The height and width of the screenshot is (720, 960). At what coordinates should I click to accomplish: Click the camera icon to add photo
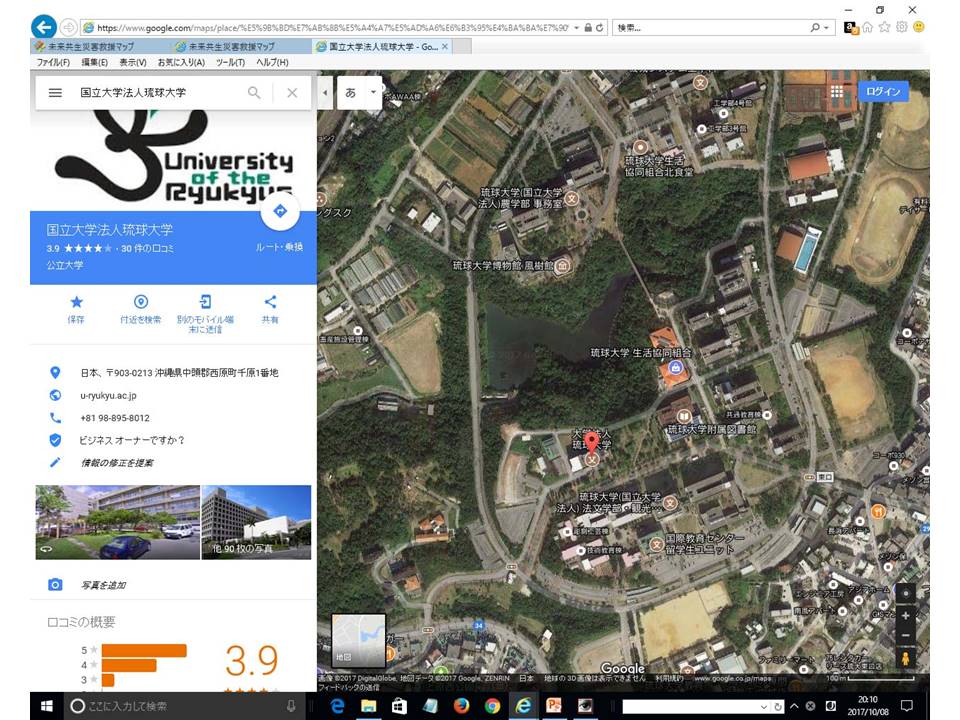55,585
